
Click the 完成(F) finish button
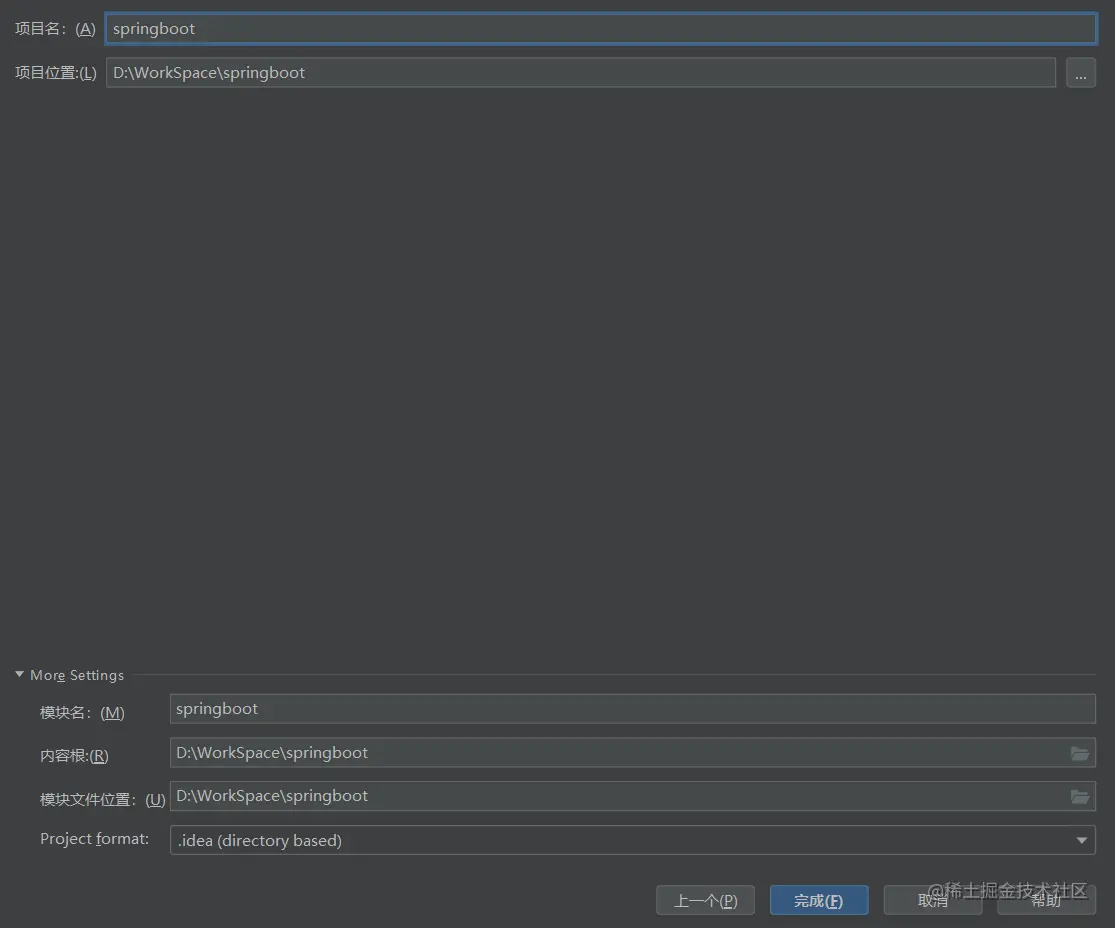point(819,900)
